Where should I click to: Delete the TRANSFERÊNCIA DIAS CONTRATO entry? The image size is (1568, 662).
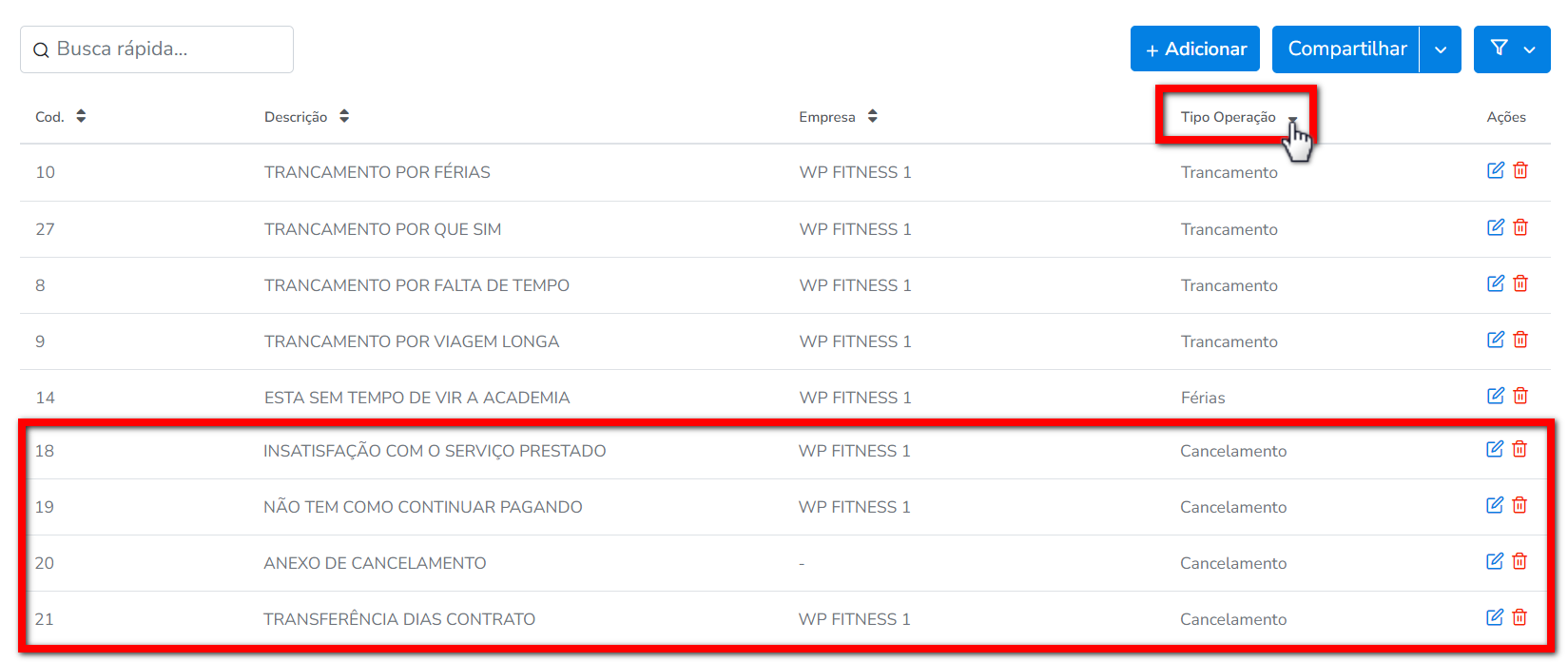click(x=1520, y=617)
